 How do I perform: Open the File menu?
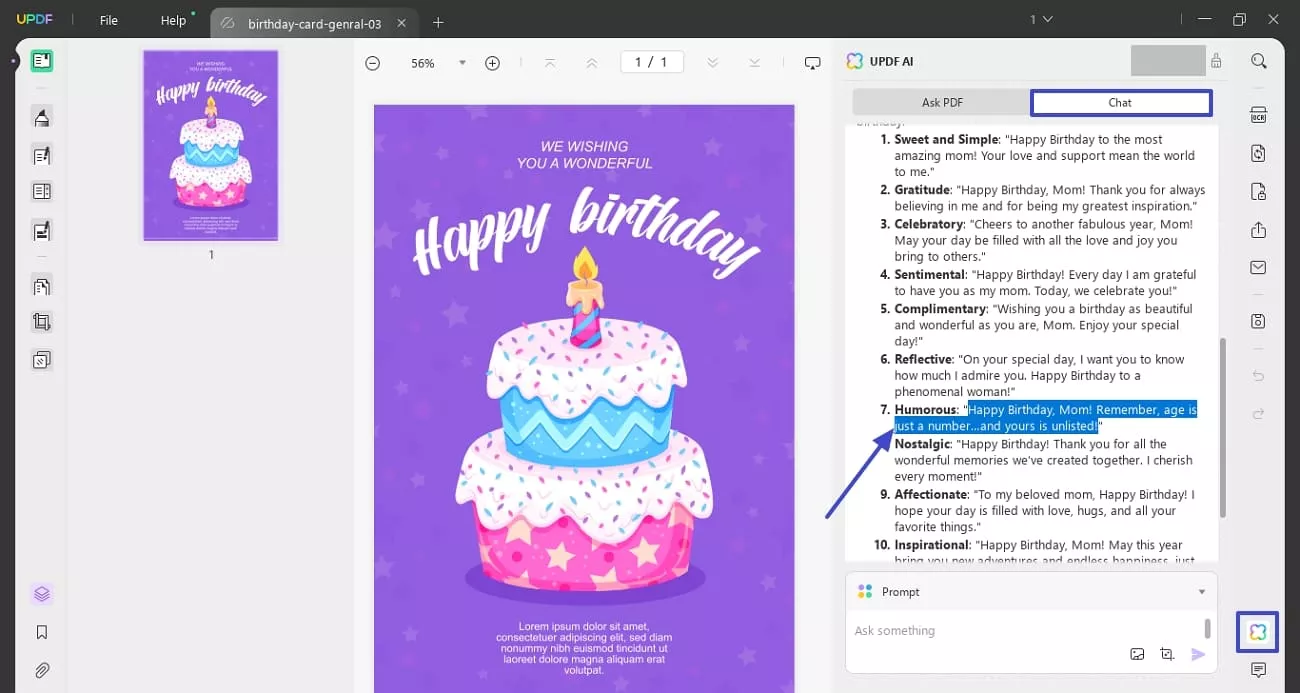click(108, 20)
